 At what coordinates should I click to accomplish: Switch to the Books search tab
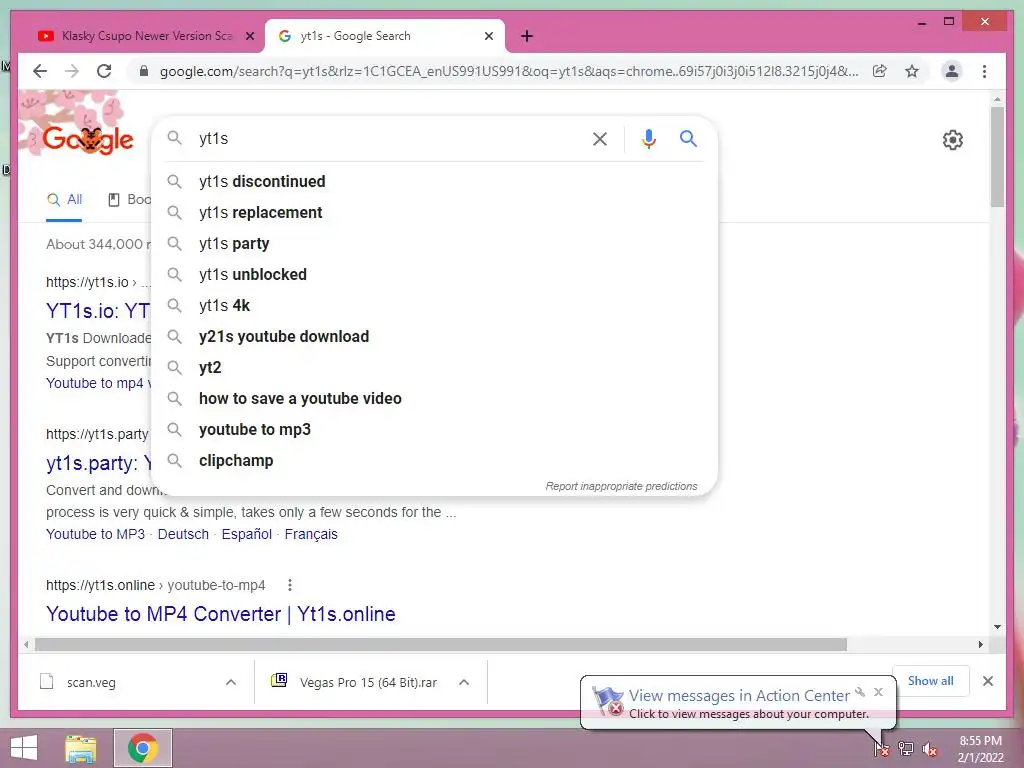pos(129,200)
